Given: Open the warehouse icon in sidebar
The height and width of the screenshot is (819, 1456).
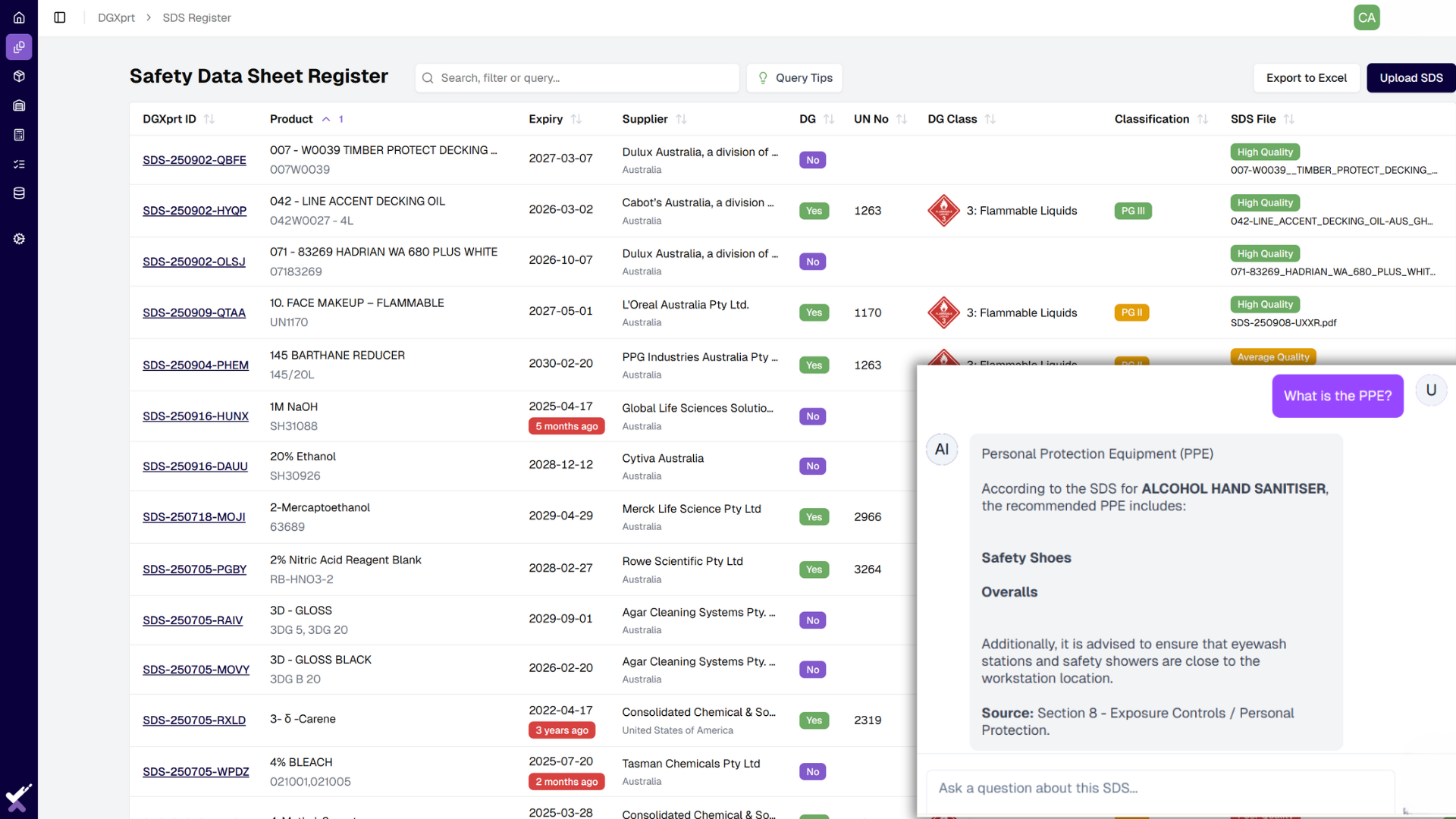Looking at the screenshot, I should pyautogui.click(x=19, y=105).
